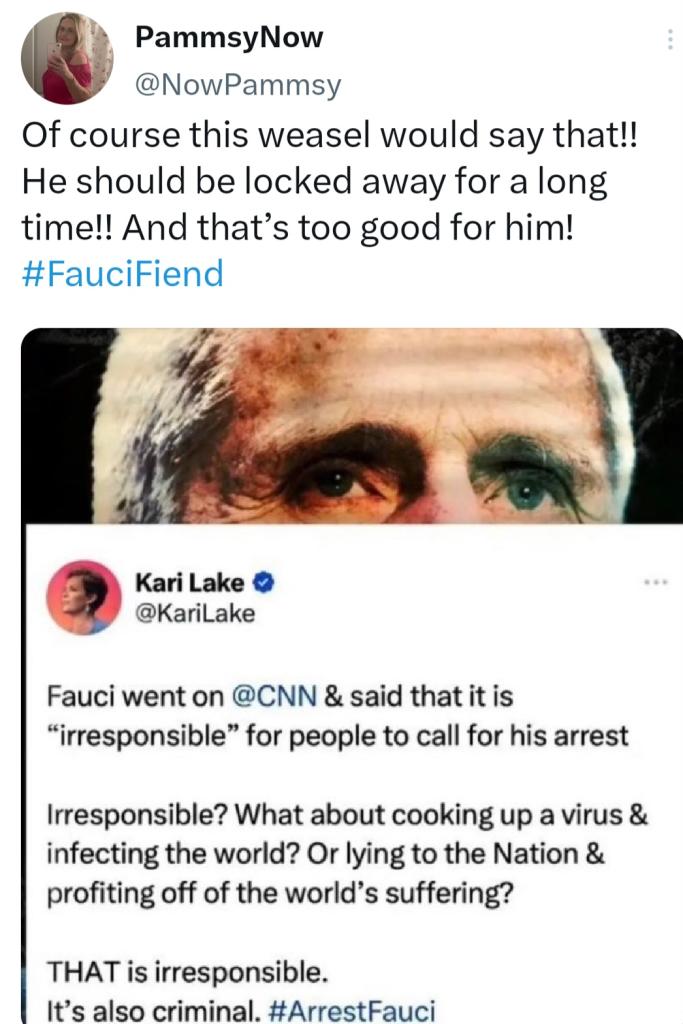
Task: Follow the #FauciFiend hashtag
Action: tap(122, 274)
